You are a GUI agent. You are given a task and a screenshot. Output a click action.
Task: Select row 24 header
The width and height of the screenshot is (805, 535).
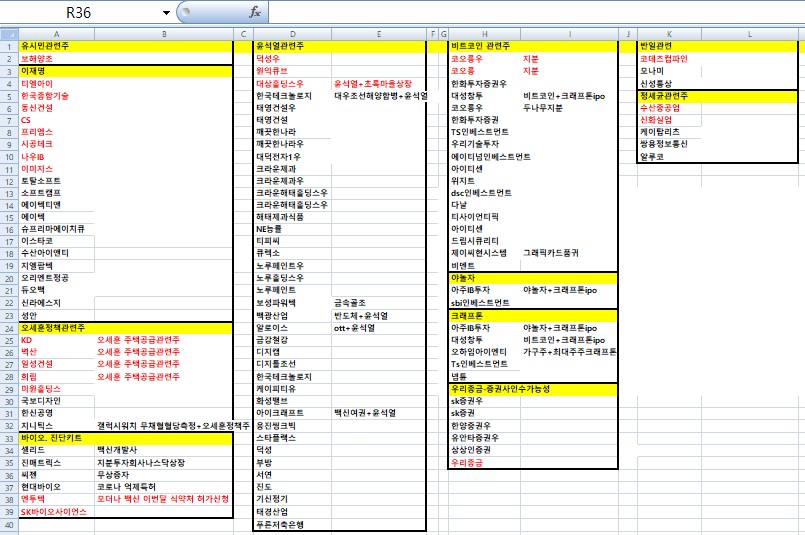pos(9,328)
